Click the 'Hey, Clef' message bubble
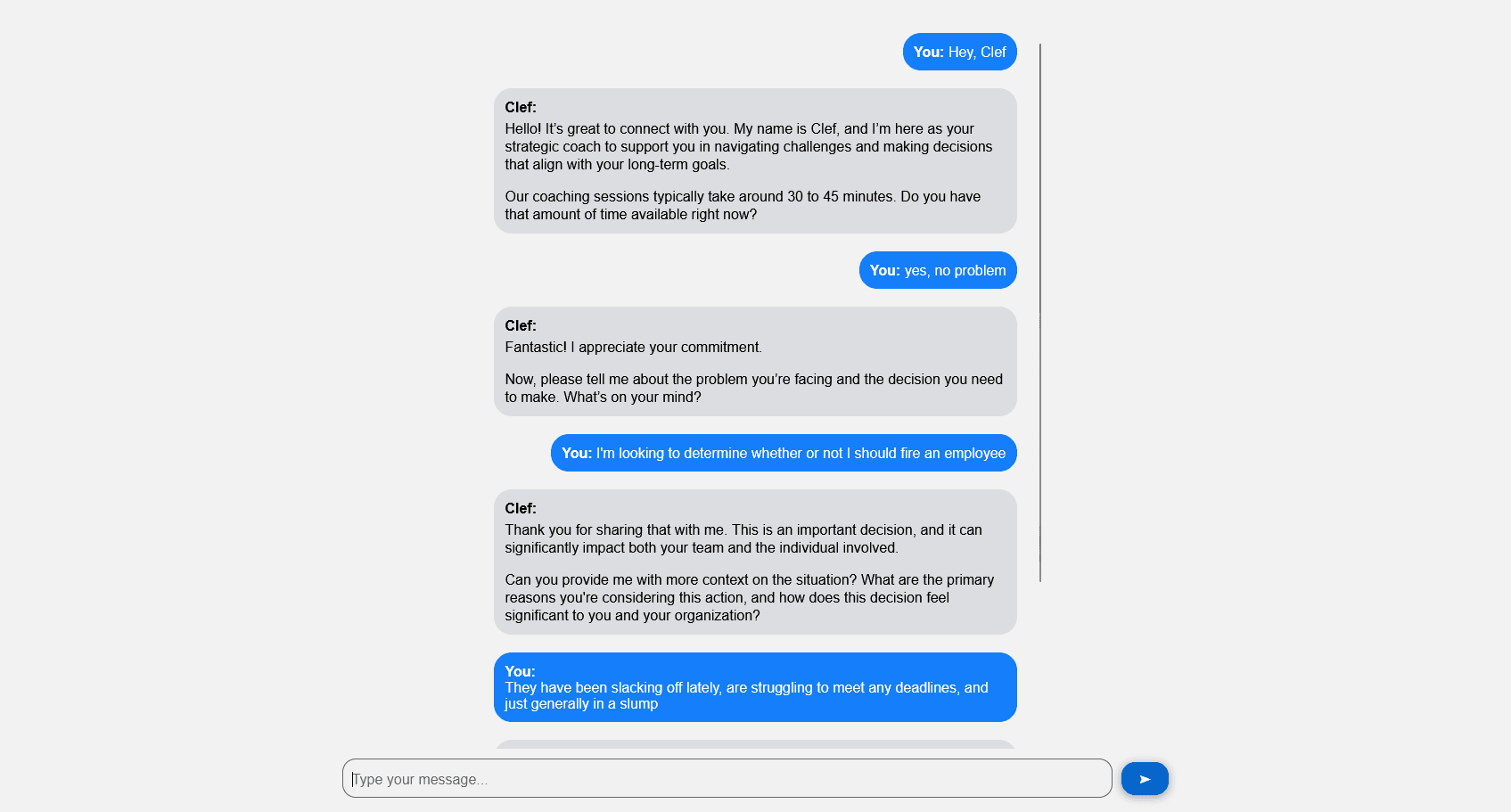This screenshot has width=1511, height=812. tap(959, 52)
